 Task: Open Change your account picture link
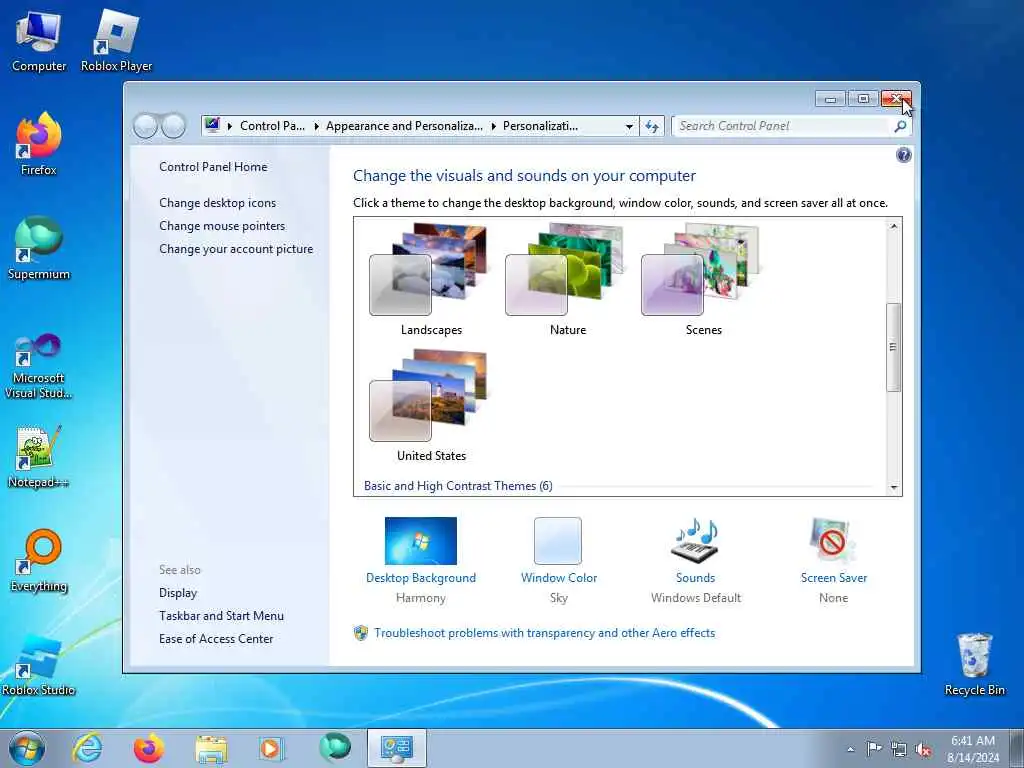(x=236, y=249)
